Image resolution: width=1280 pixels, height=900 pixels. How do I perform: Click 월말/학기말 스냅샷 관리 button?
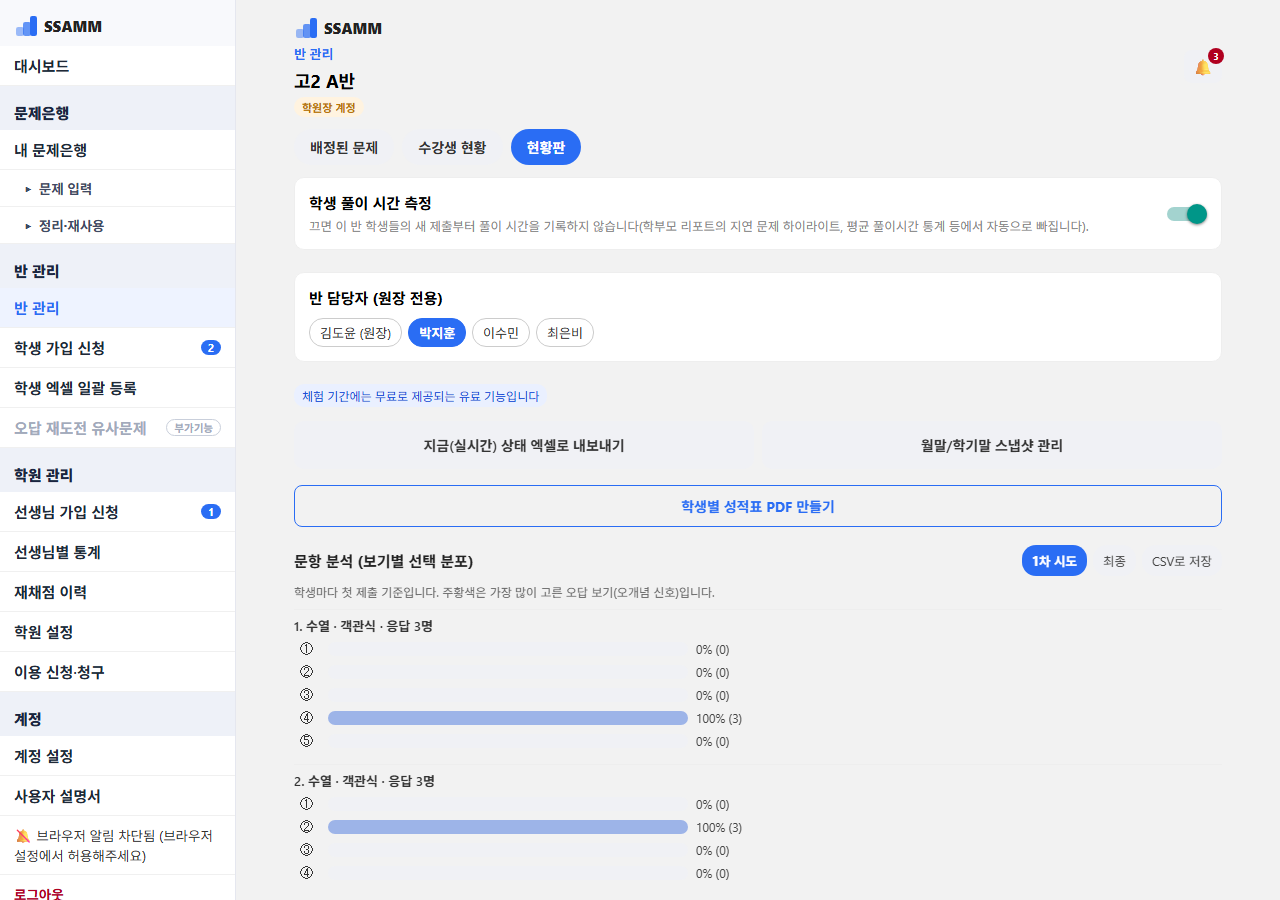[992, 446]
